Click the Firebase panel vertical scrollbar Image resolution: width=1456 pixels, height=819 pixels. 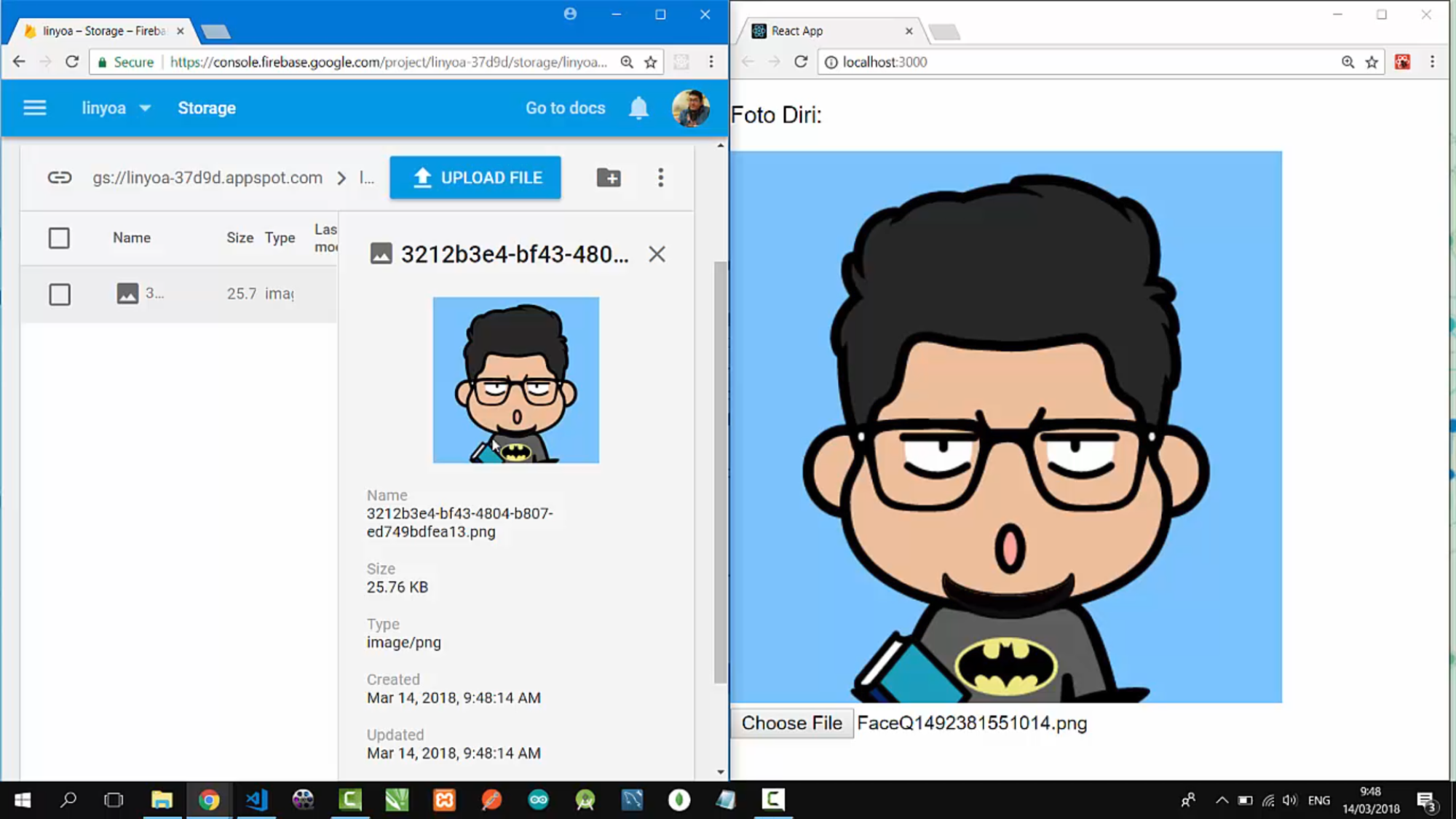point(720,473)
